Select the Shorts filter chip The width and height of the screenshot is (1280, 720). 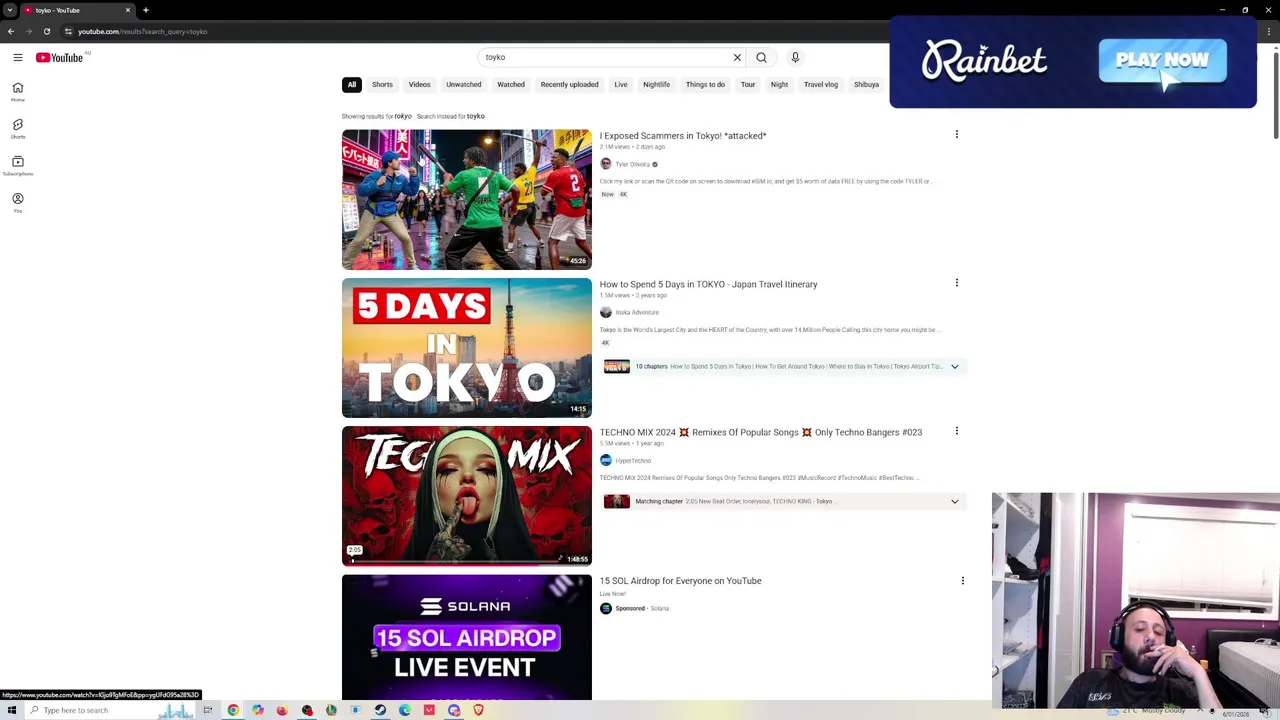(x=383, y=85)
